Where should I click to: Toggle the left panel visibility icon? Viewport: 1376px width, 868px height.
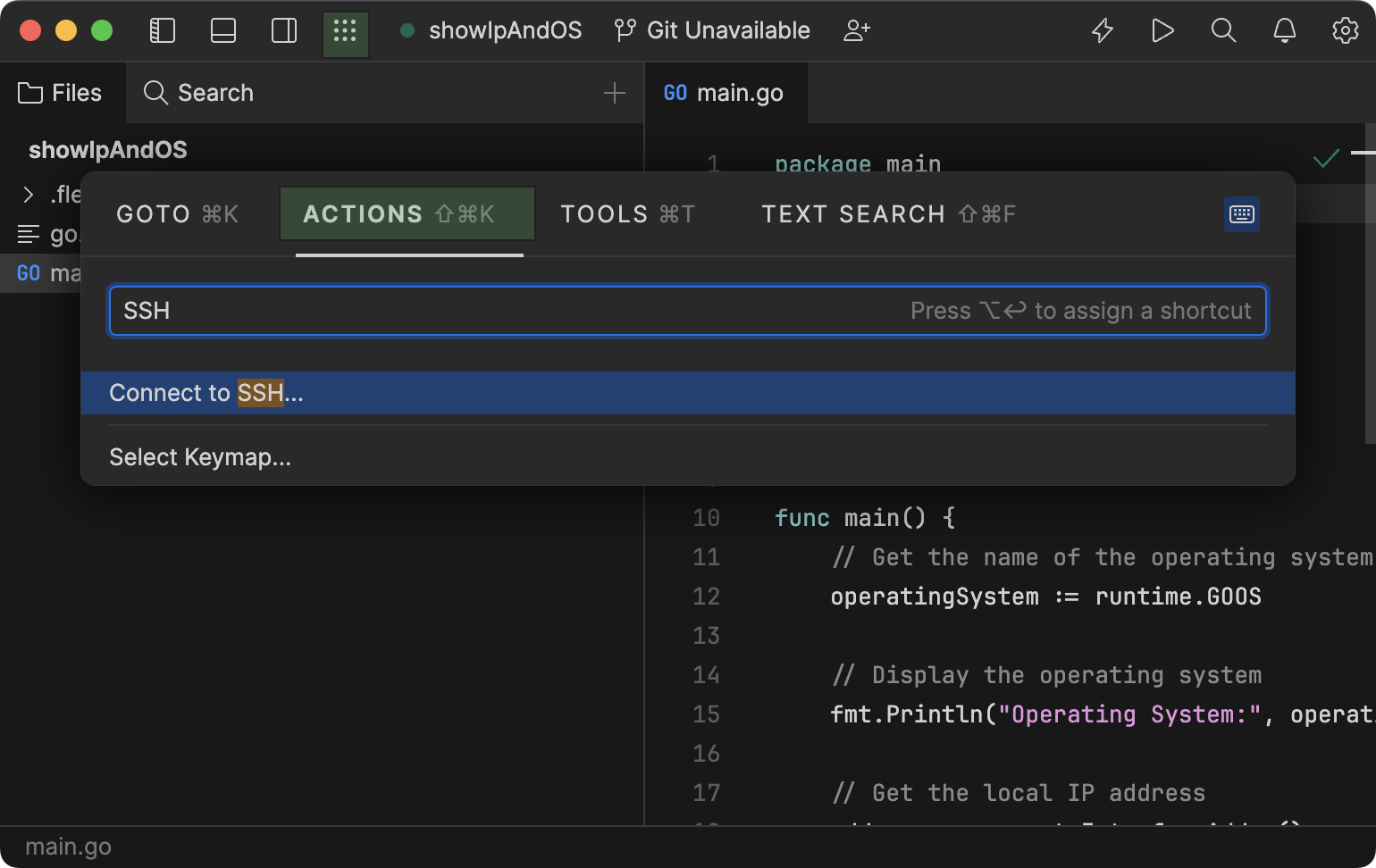coord(162,30)
